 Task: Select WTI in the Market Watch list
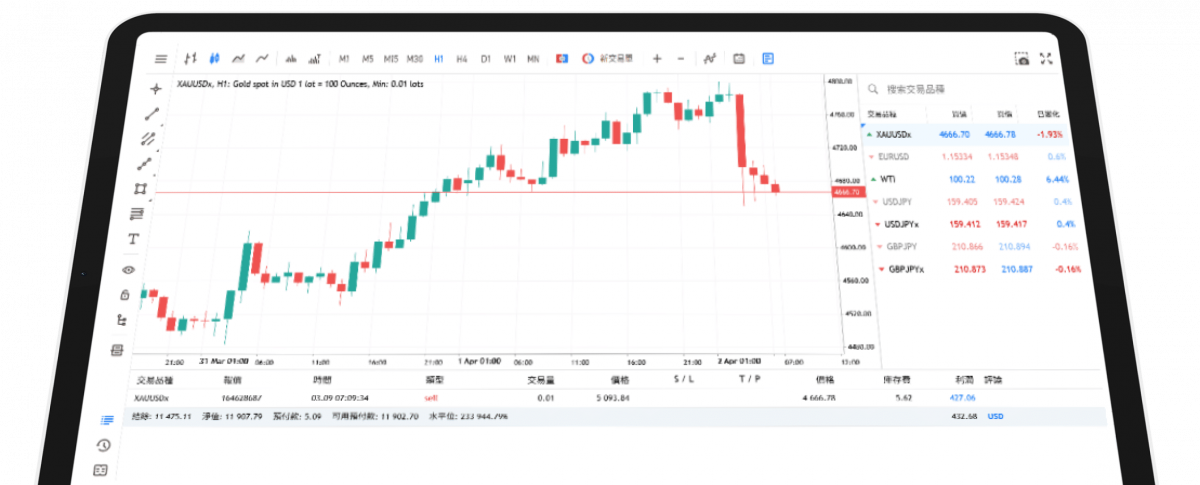(x=971, y=179)
